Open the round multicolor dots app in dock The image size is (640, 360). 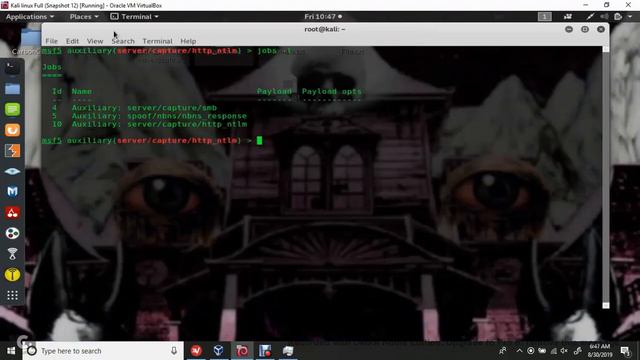tap(12, 233)
